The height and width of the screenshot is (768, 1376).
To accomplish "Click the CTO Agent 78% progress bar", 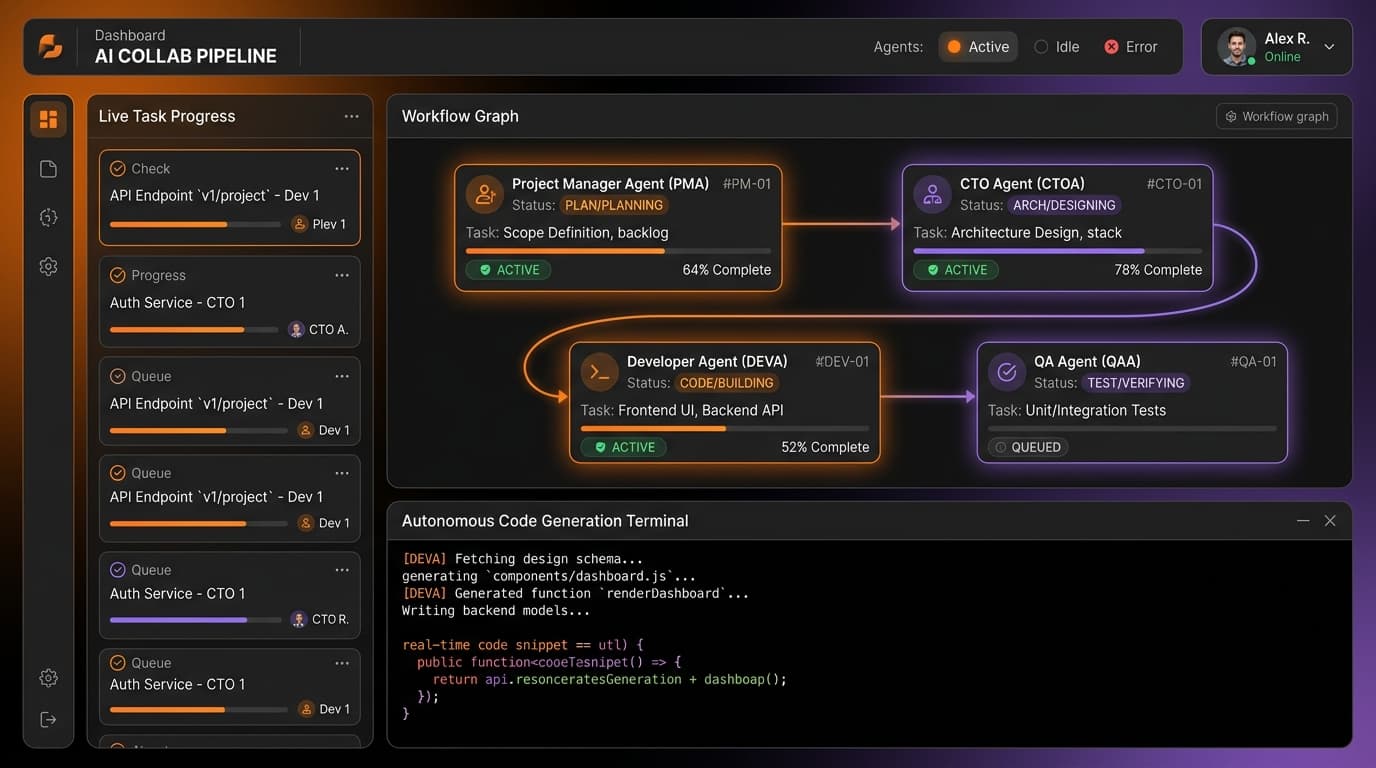I will (1057, 251).
